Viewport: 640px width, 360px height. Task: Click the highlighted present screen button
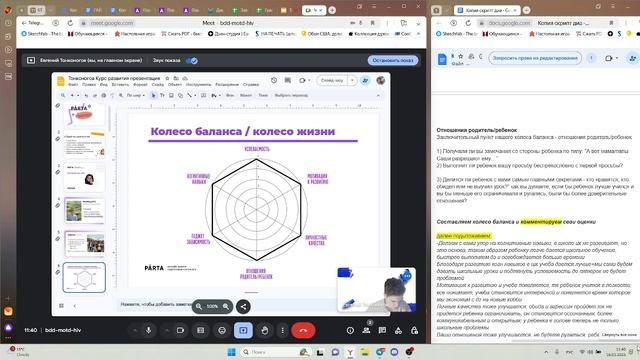pos(243,330)
